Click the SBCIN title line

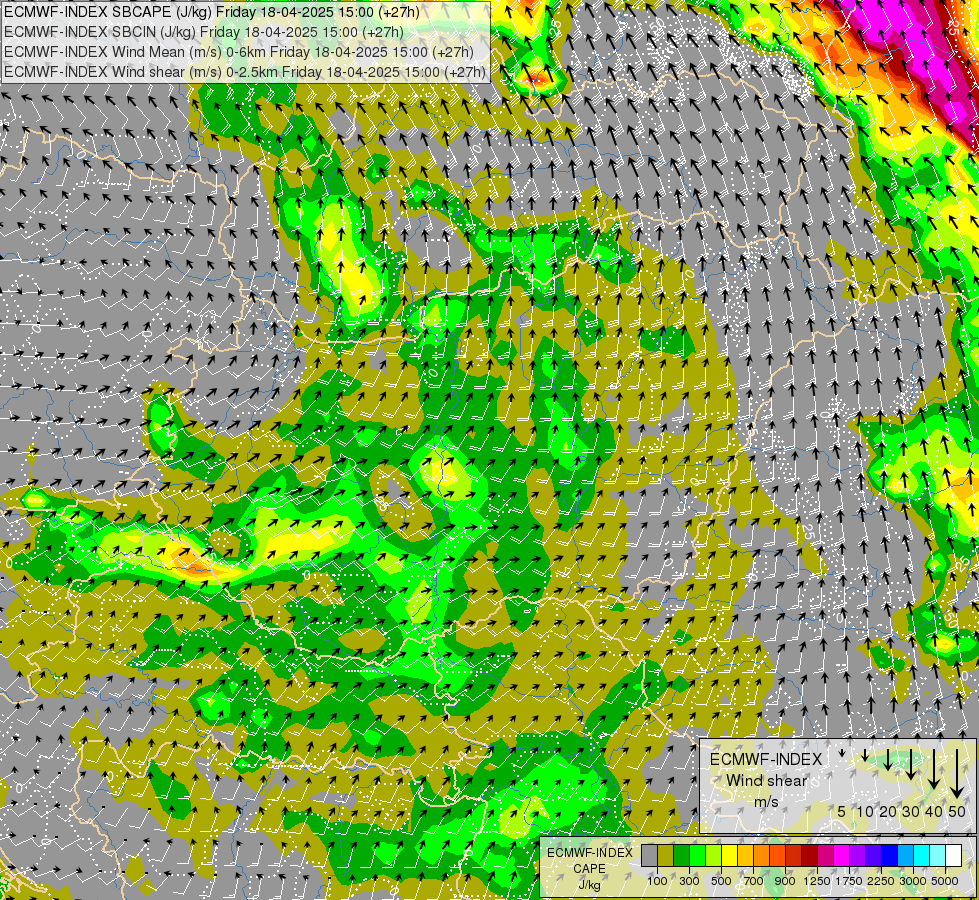(204, 32)
